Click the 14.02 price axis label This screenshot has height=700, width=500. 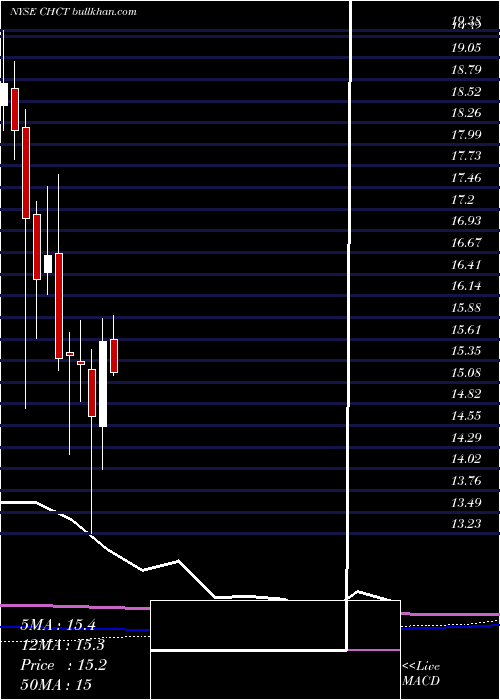tap(466, 459)
